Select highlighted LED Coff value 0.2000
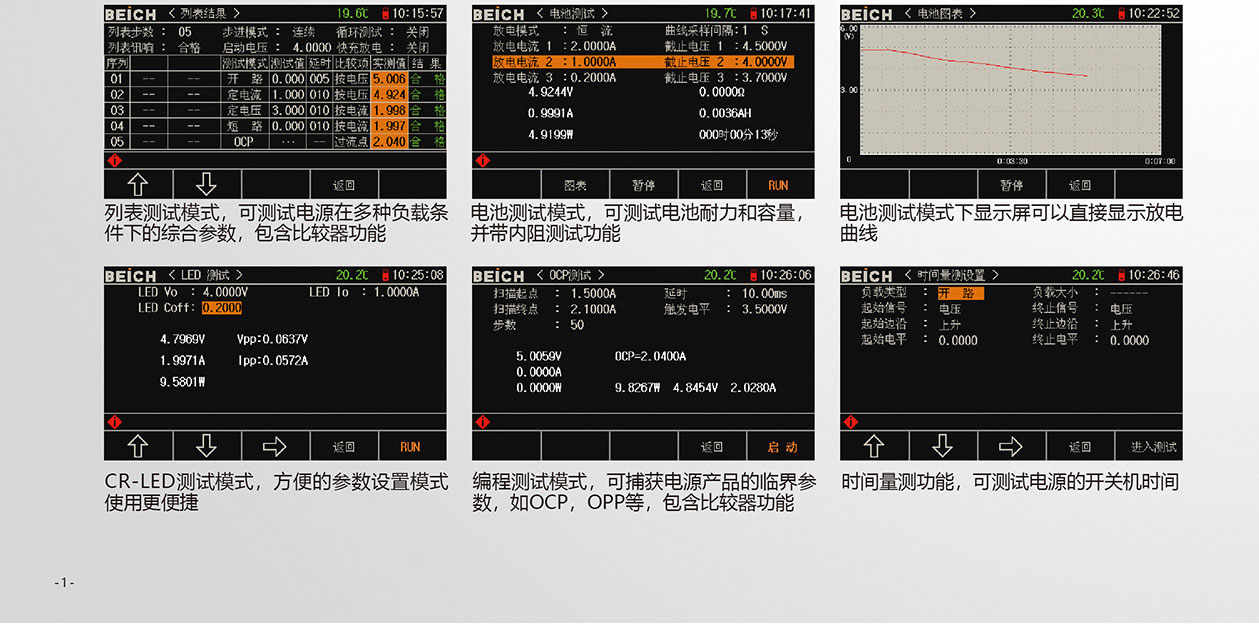This screenshot has height=624, width=1259. click(x=221, y=308)
